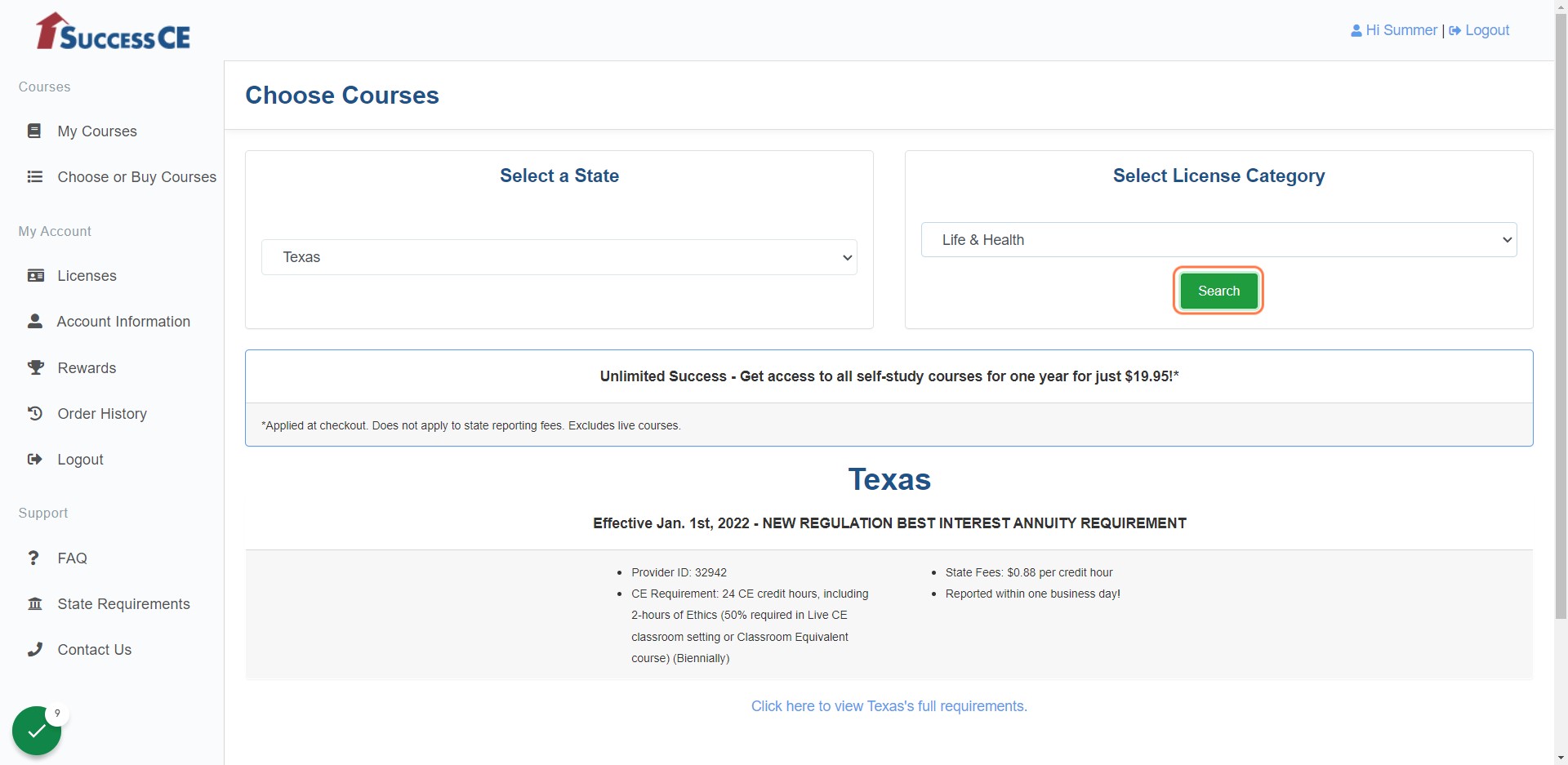
Task: Open the Texas state dropdown
Action: click(559, 257)
